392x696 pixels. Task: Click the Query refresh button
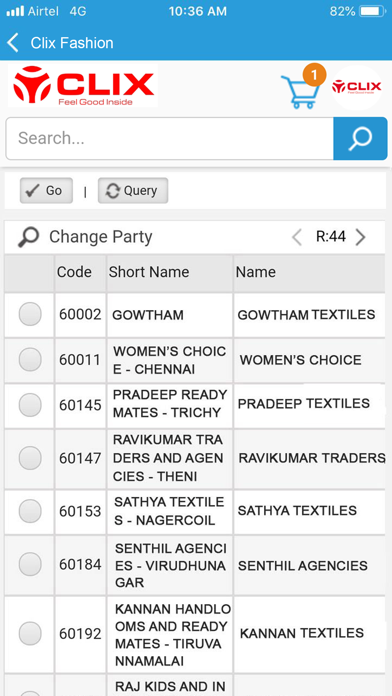pos(133,191)
